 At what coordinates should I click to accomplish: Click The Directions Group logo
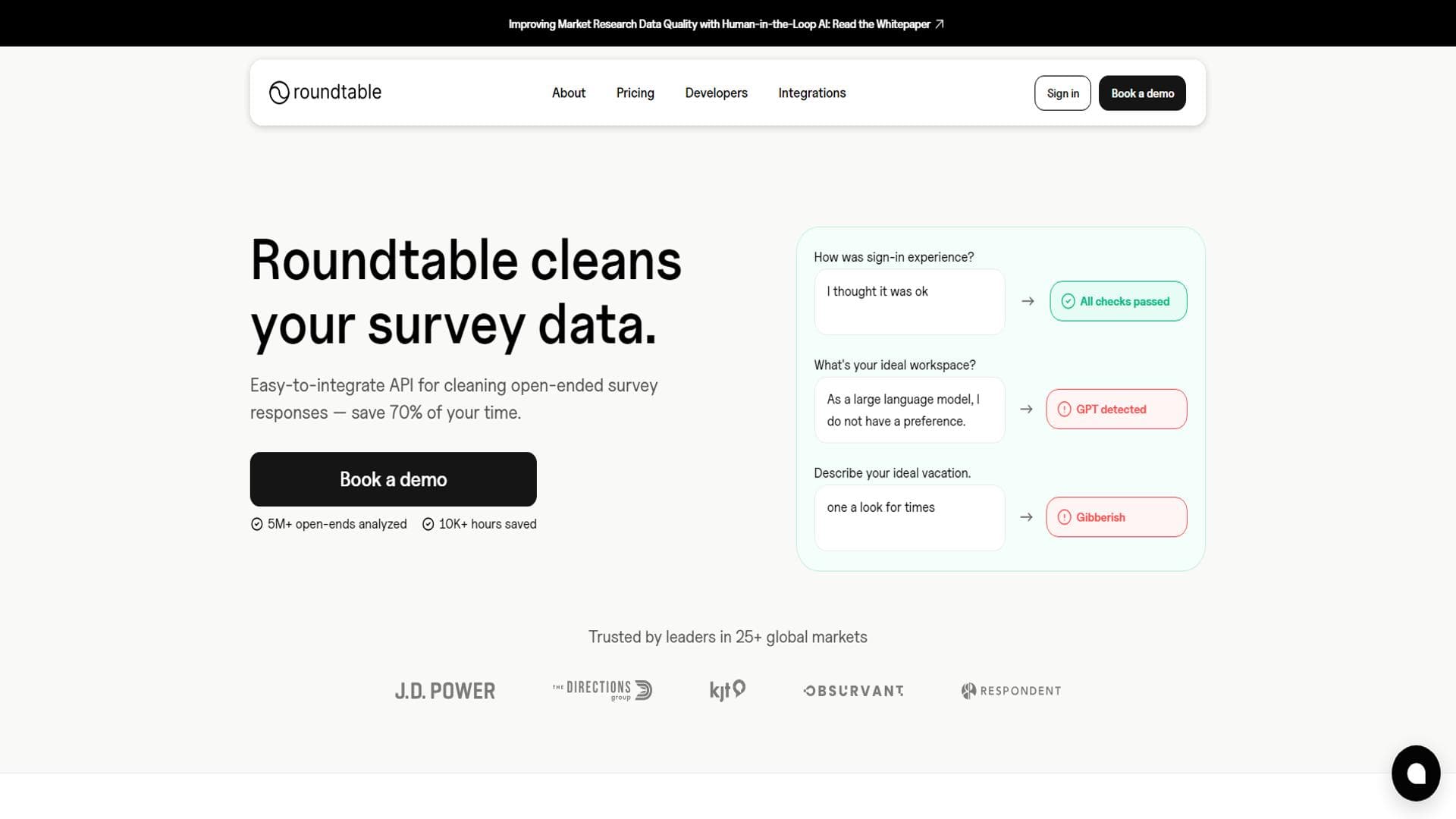pos(602,690)
